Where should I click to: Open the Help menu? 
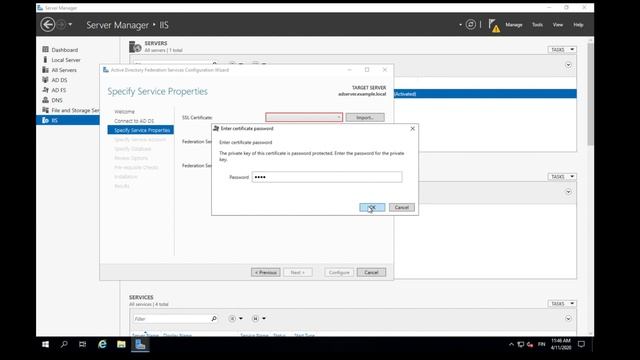[x=578, y=25]
